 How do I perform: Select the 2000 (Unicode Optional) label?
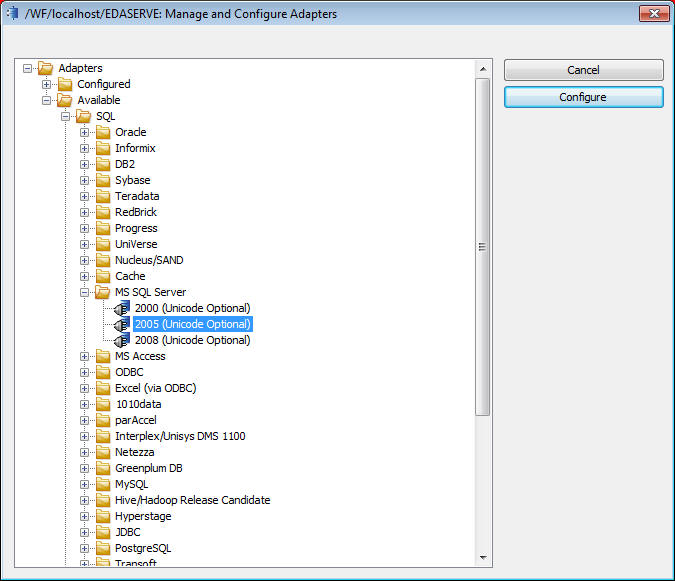pos(192,308)
